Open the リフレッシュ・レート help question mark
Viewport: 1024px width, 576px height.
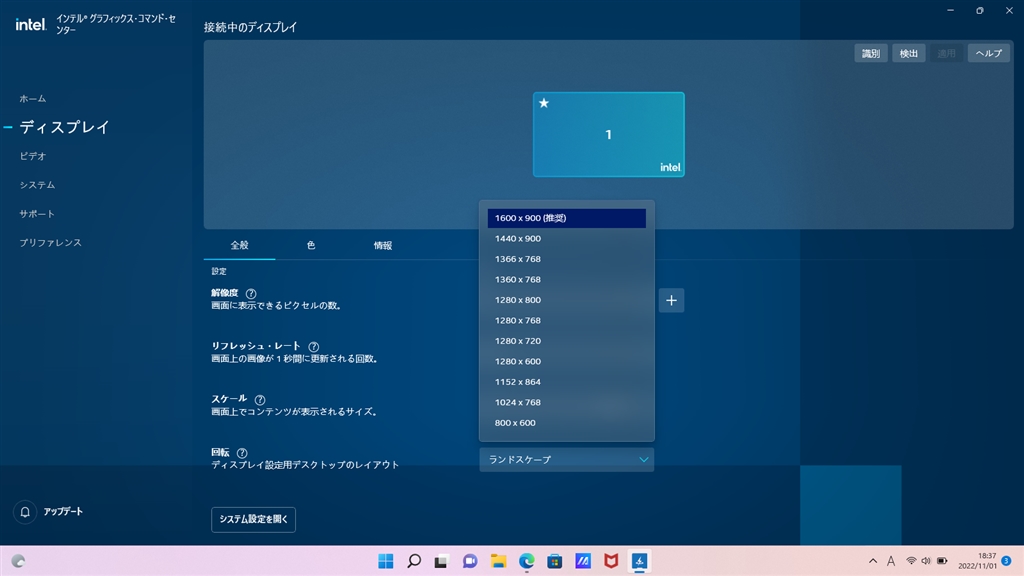point(313,347)
